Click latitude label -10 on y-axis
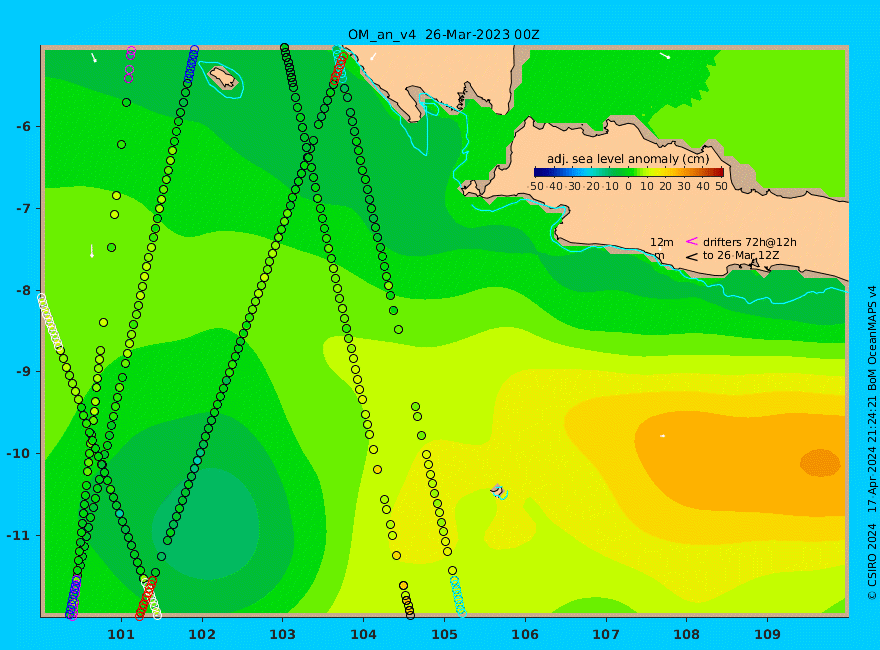This screenshot has width=880, height=650. [21, 454]
